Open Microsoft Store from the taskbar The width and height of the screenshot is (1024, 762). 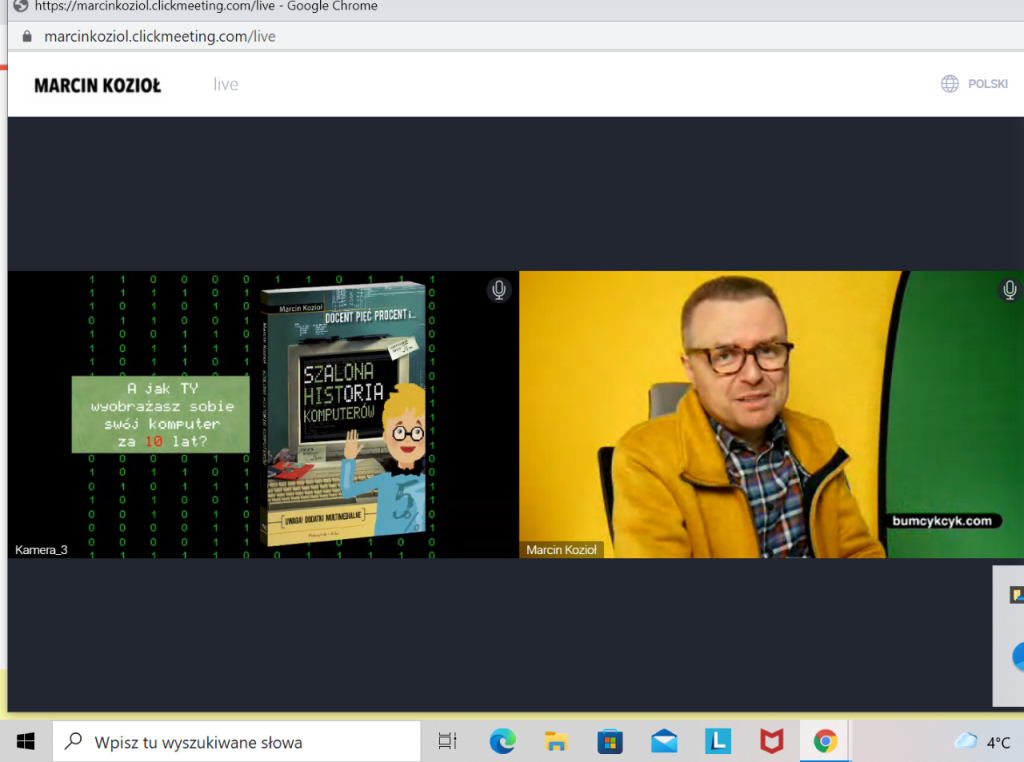tap(610, 741)
